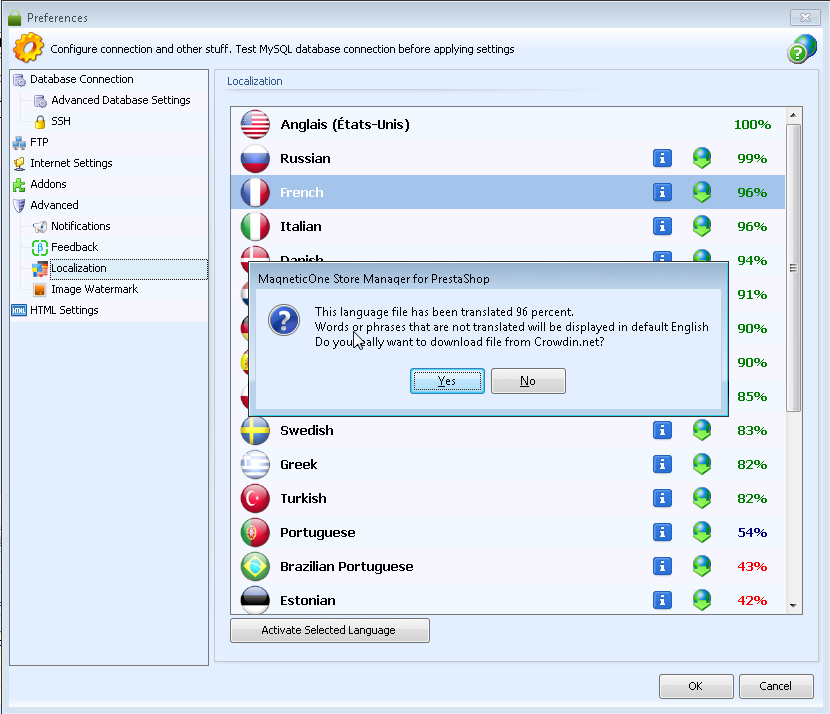Click the Turkish language info icon
830x714 pixels.
pos(662,498)
